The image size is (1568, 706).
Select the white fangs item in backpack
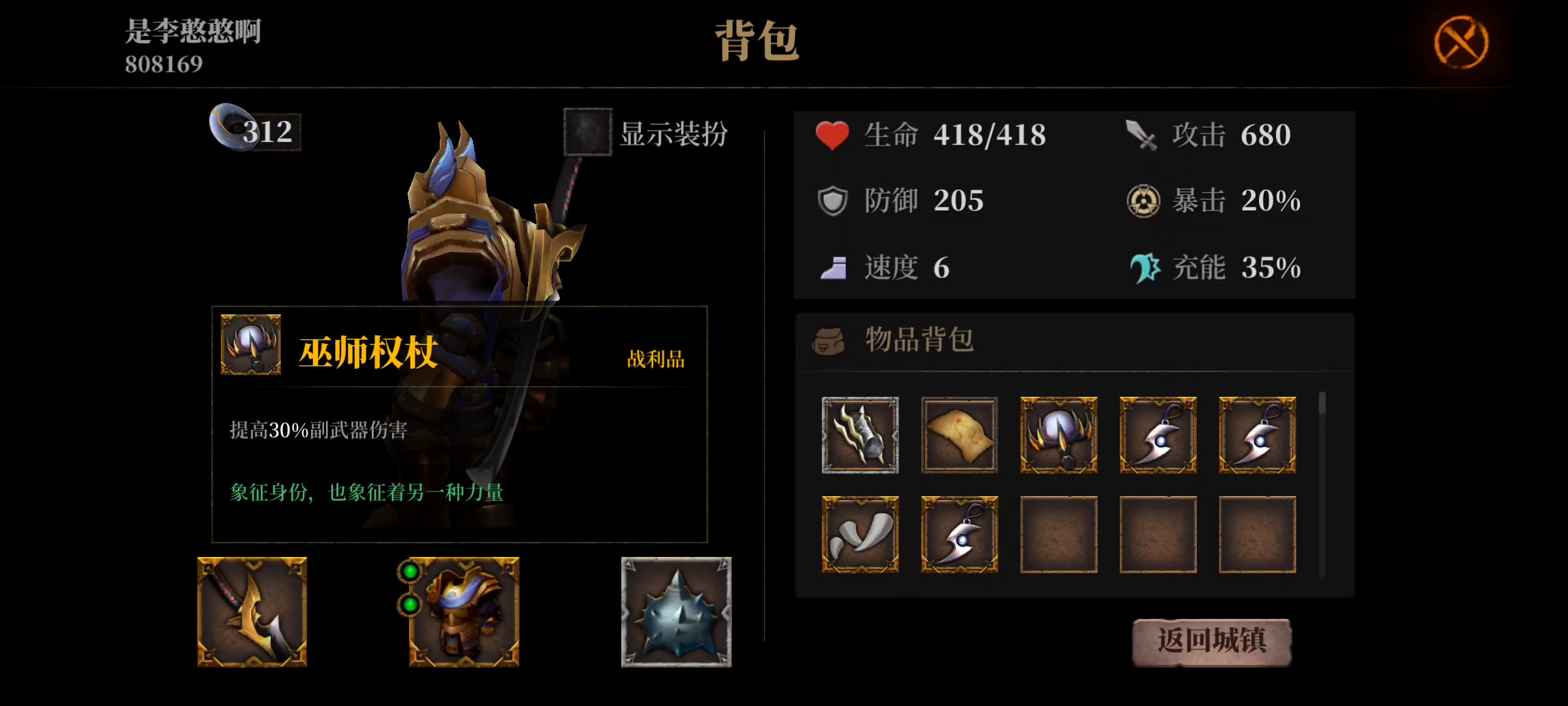click(x=860, y=534)
